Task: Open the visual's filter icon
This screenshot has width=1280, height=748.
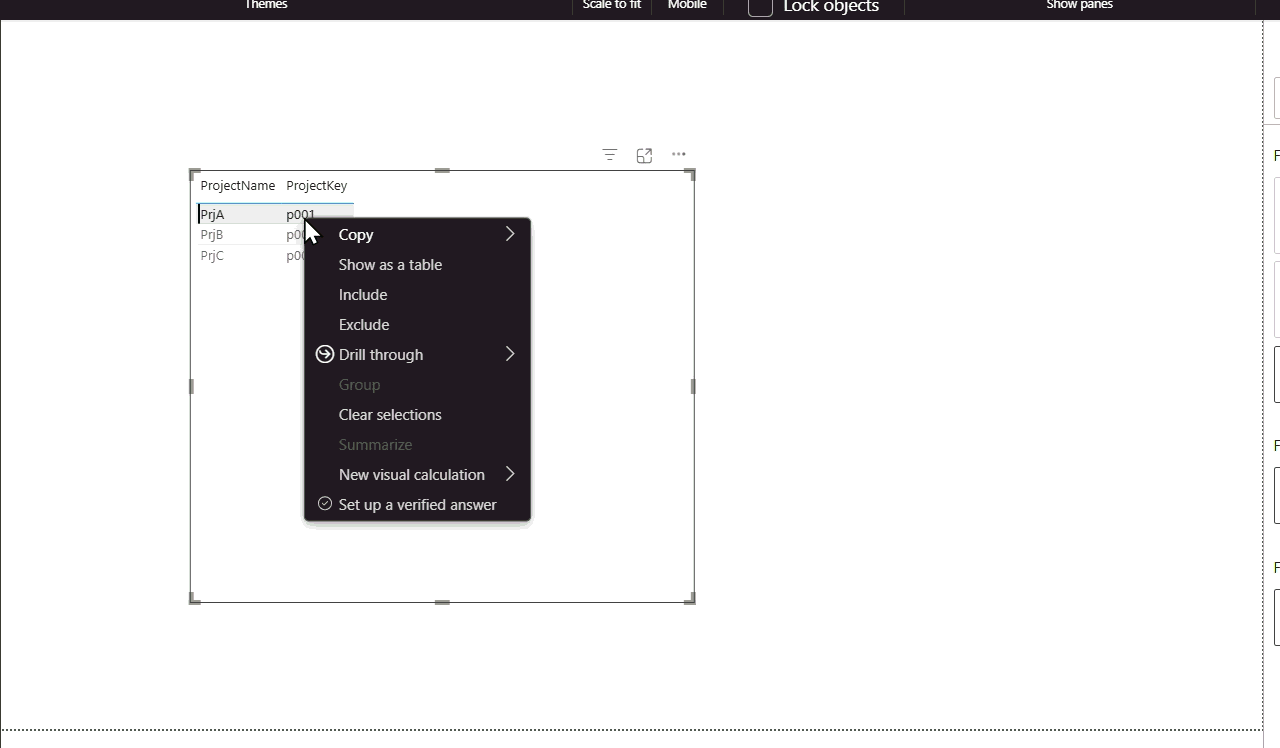Action: pyautogui.click(x=609, y=155)
